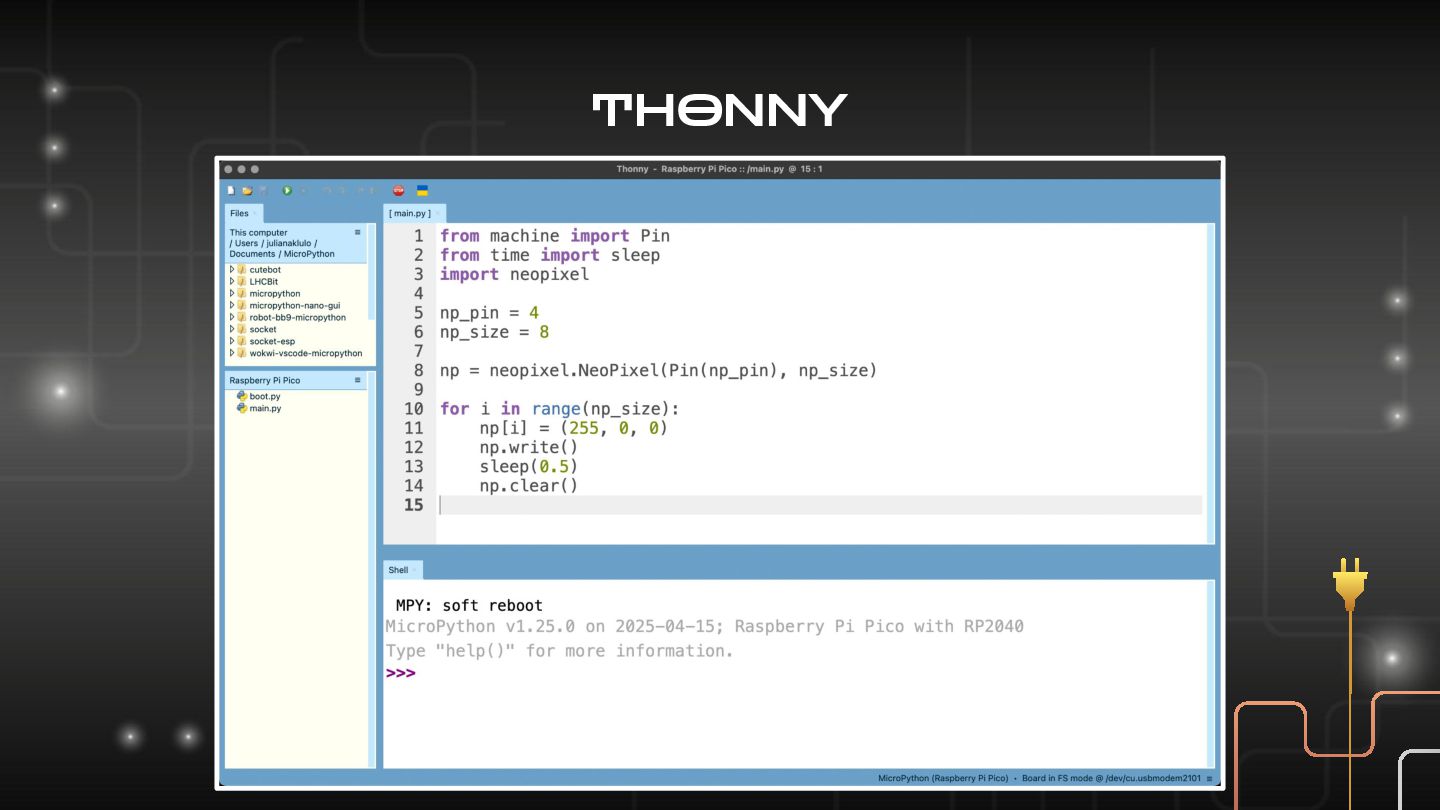Select the micropython-nano-gui folder row
The width and height of the screenshot is (1440, 810).
point(297,306)
